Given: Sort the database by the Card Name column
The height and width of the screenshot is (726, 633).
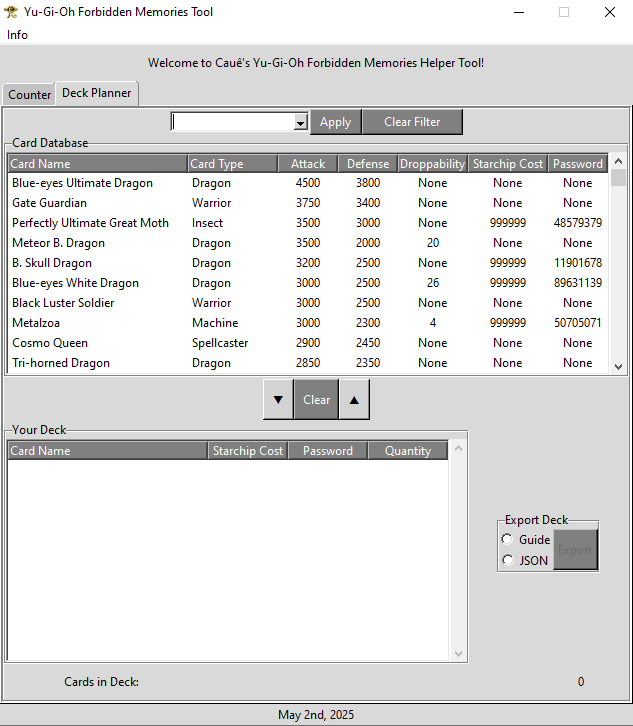Looking at the screenshot, I should point(98,163).
